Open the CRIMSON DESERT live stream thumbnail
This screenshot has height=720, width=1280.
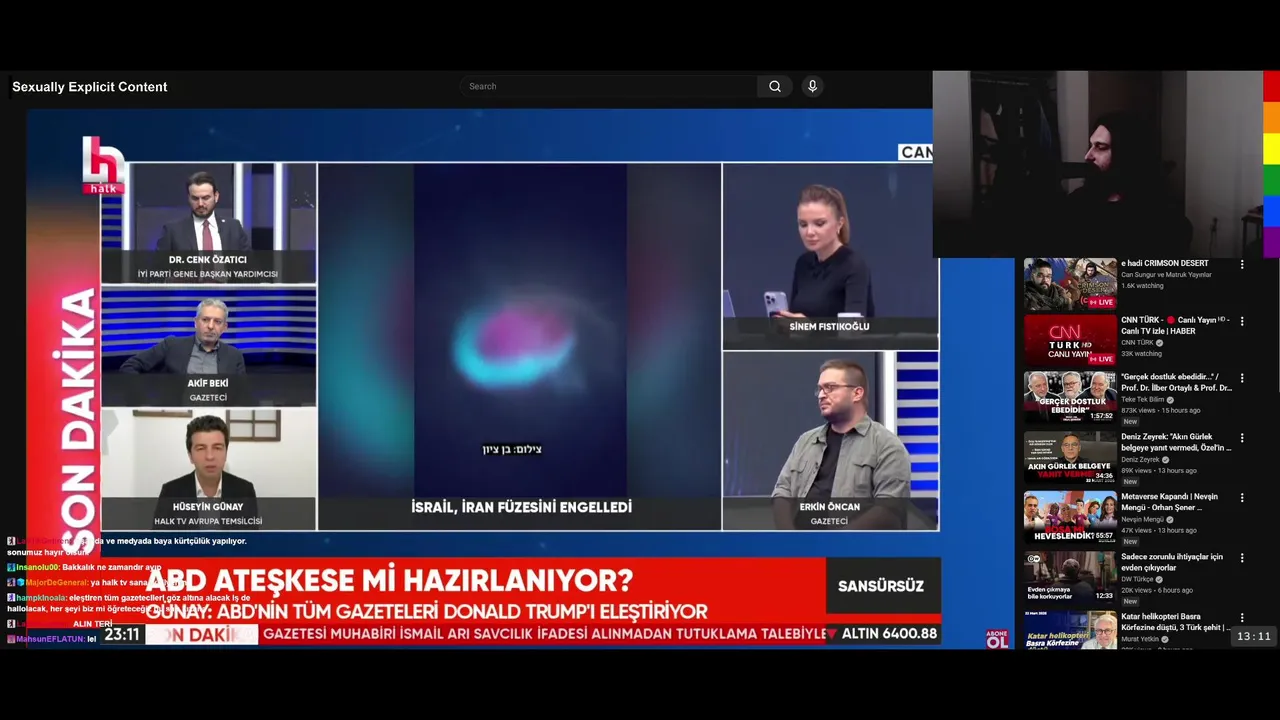(x=1070, y=284)
